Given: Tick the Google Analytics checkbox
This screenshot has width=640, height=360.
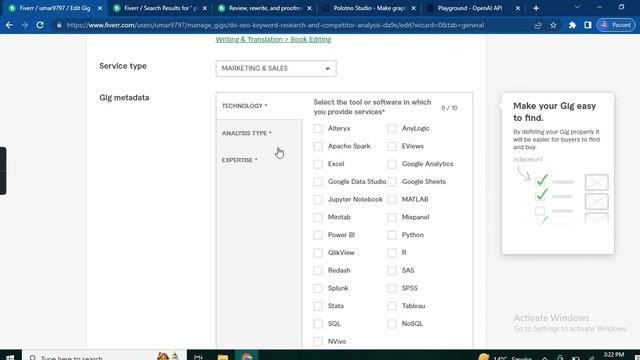Looking at the screenshot, I should tap(392, 164).
